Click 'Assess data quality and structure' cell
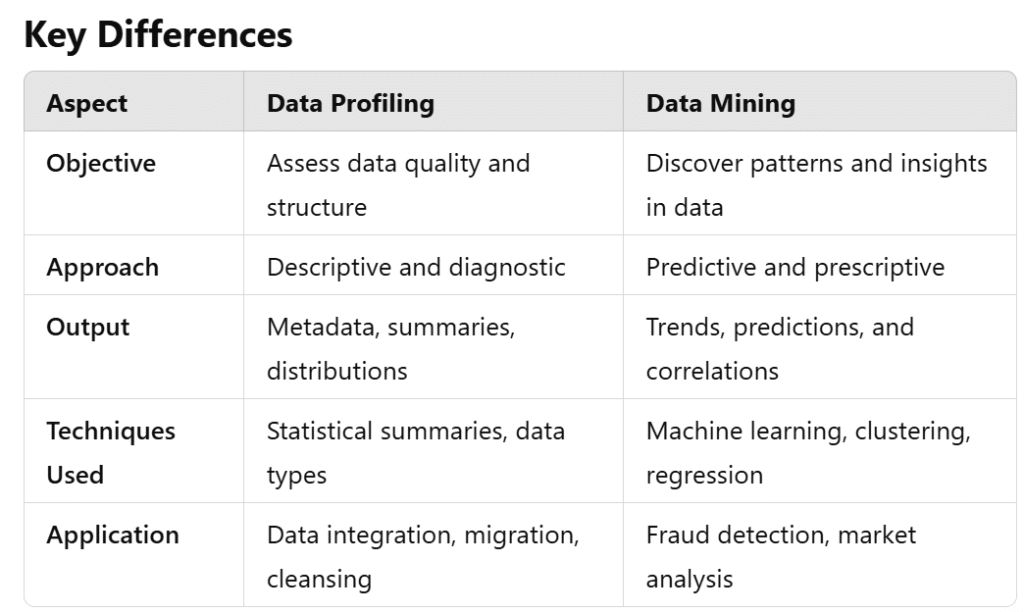Screen dimensions: 1024x612 398,185
